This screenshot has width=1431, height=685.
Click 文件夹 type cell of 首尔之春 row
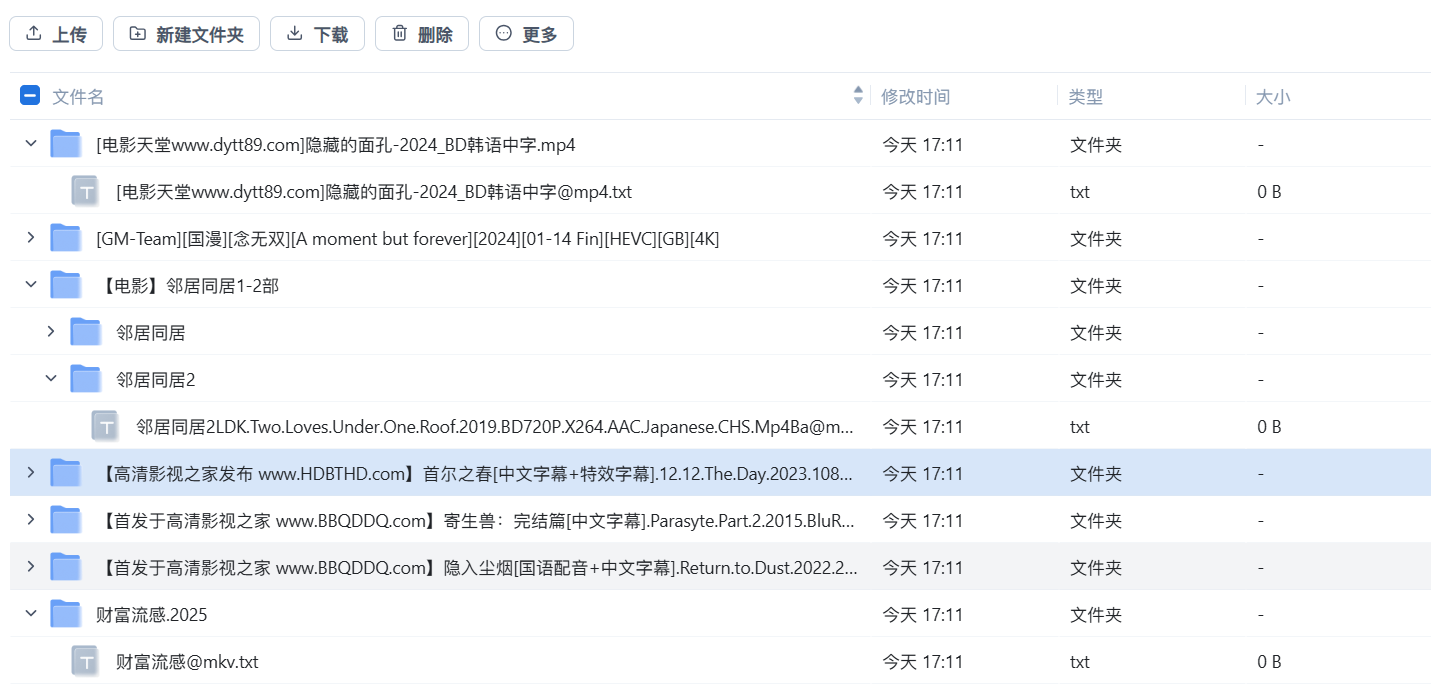pos(1096,474)
